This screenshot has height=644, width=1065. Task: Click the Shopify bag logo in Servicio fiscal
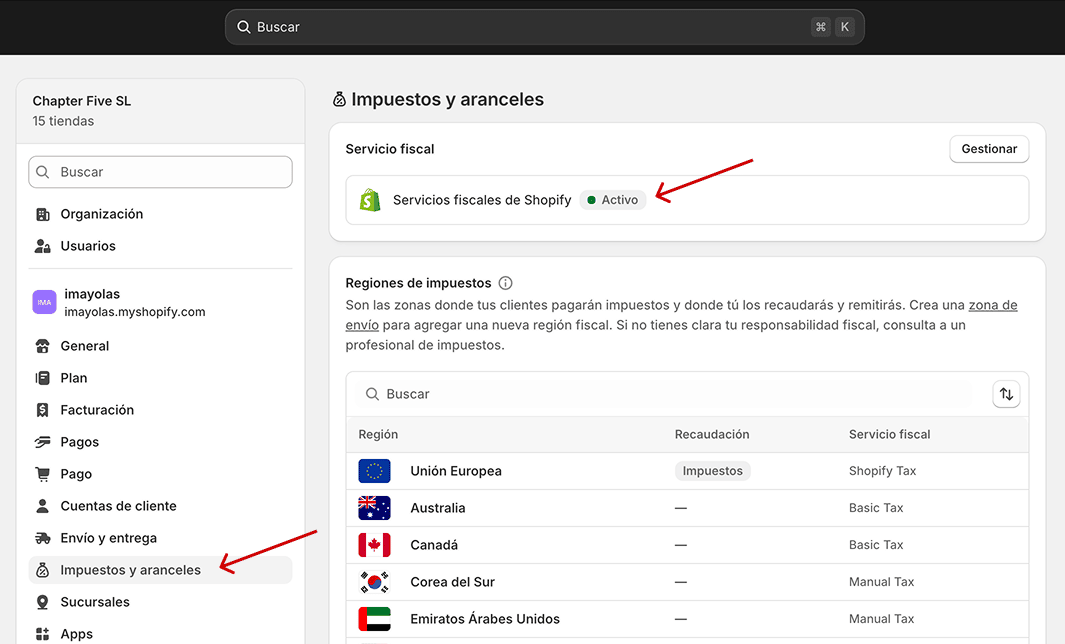pos(370,200)
